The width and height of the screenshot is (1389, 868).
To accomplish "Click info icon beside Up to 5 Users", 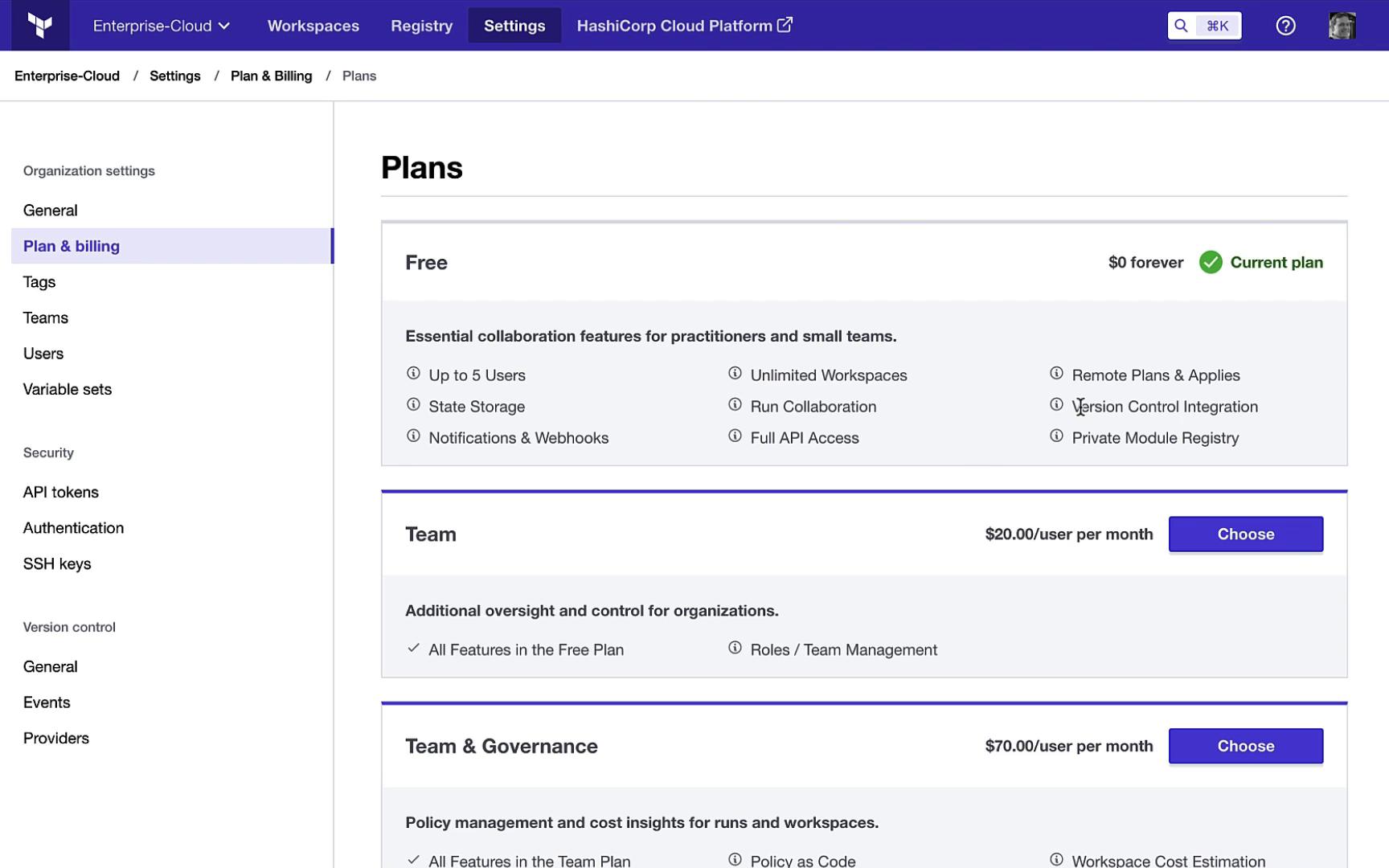I will (x=413, y=374).
